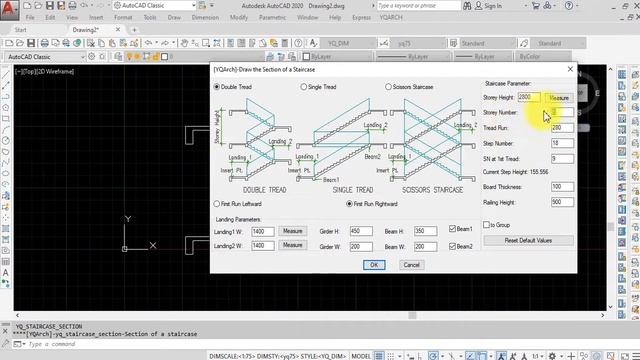Click the Girder H input field
Screen dimensions: 640x360
coord(361,231)
